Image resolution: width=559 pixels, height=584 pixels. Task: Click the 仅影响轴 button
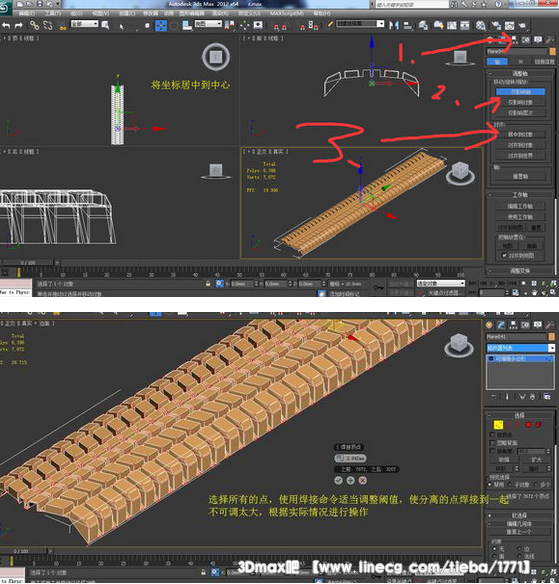pos(521,92)
